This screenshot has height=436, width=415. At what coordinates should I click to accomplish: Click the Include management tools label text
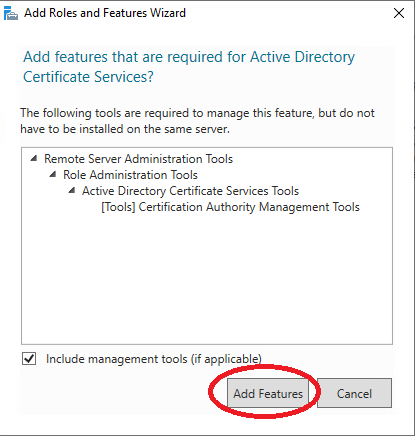[x=154, y=359]
